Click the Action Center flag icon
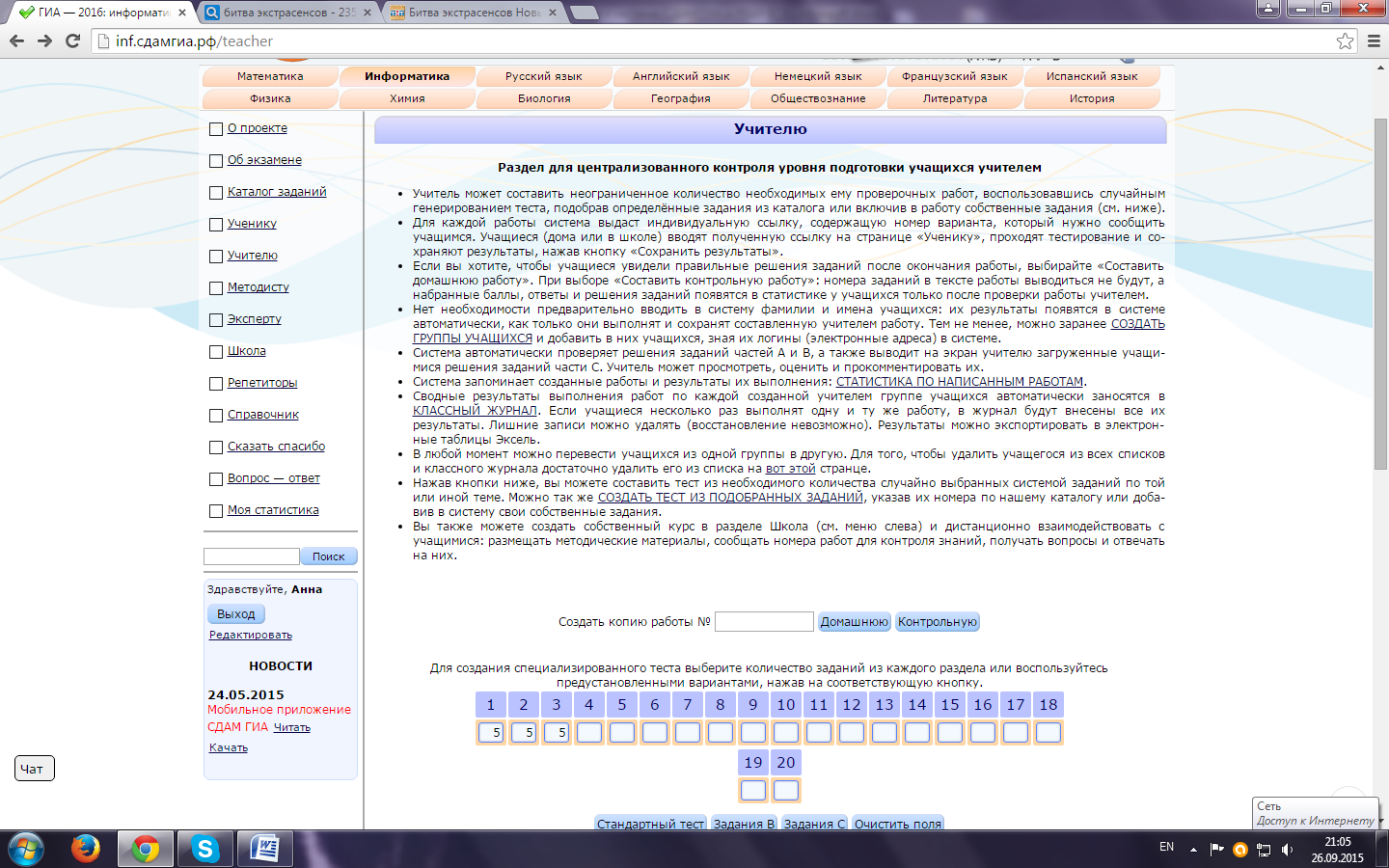Viewport: 1389px width, 868px height. pos(1216,850)
